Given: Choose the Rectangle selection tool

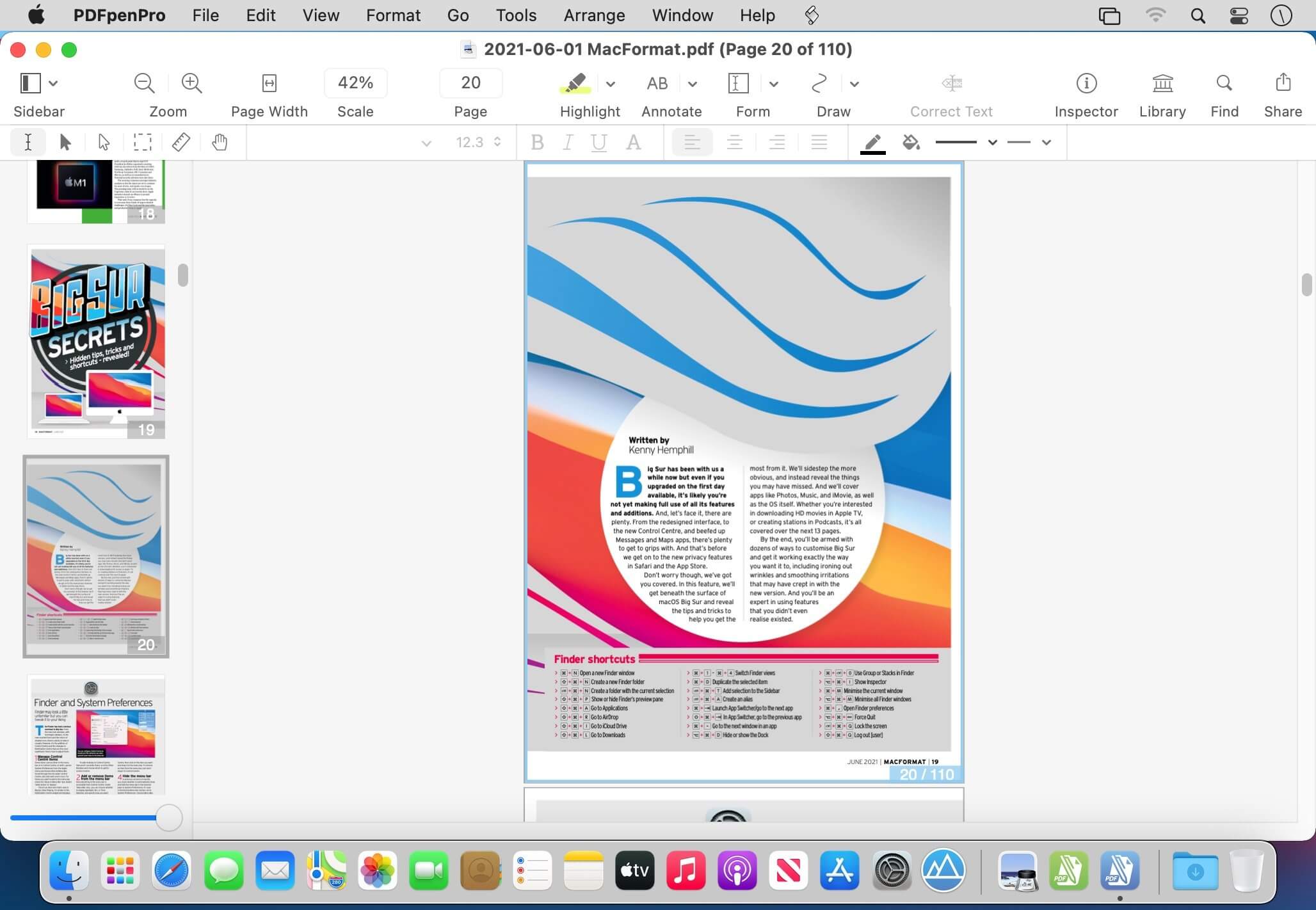Looking at the screenshot, I should pyautogui.click(x=142, y=142).
